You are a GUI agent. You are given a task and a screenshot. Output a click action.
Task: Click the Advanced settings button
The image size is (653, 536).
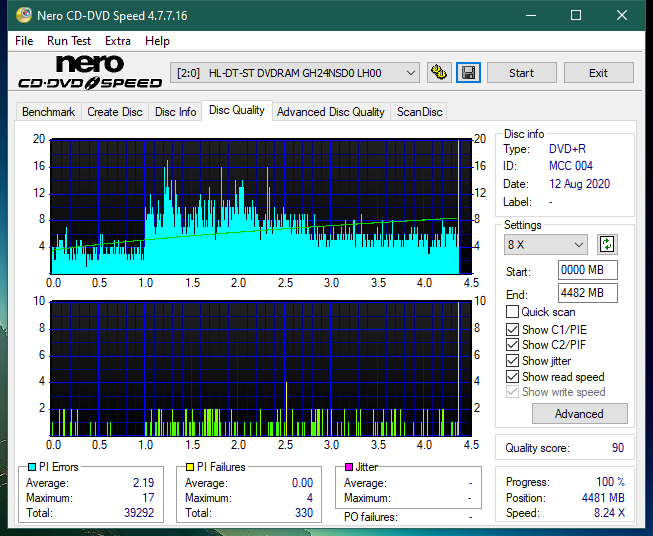point(579,414)
